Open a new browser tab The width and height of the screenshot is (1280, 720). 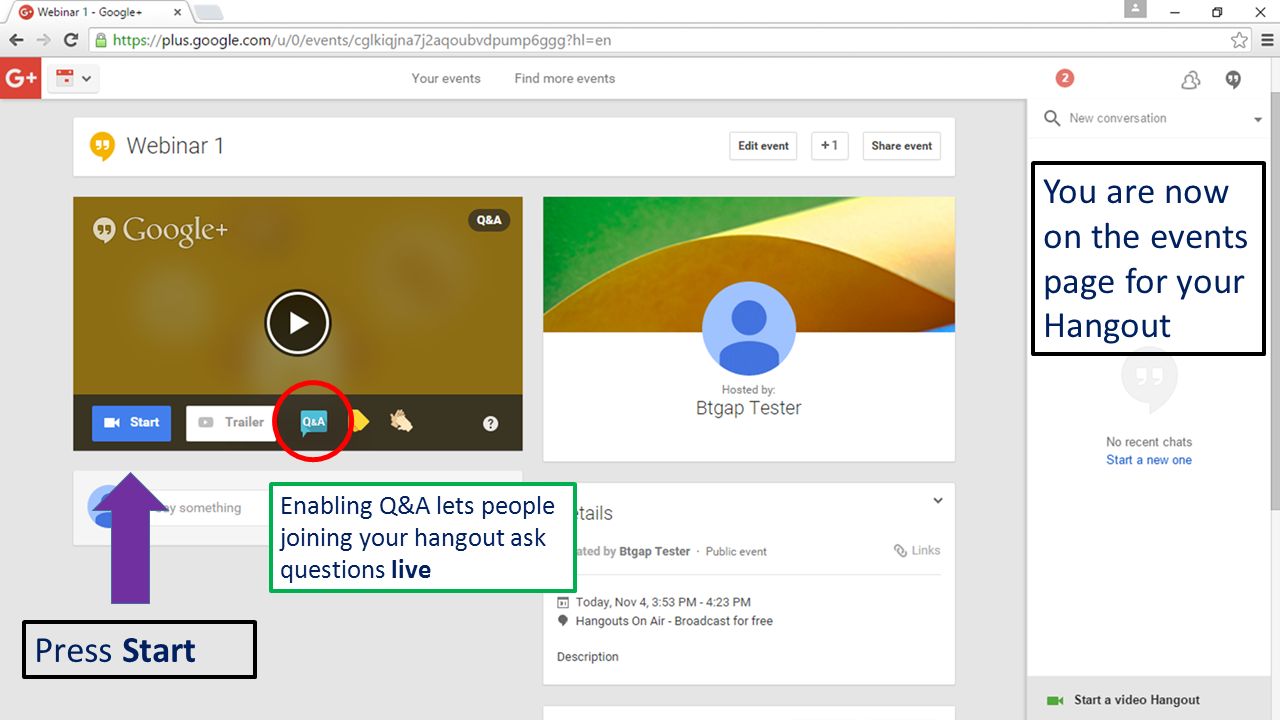click(x=208, y=13)
